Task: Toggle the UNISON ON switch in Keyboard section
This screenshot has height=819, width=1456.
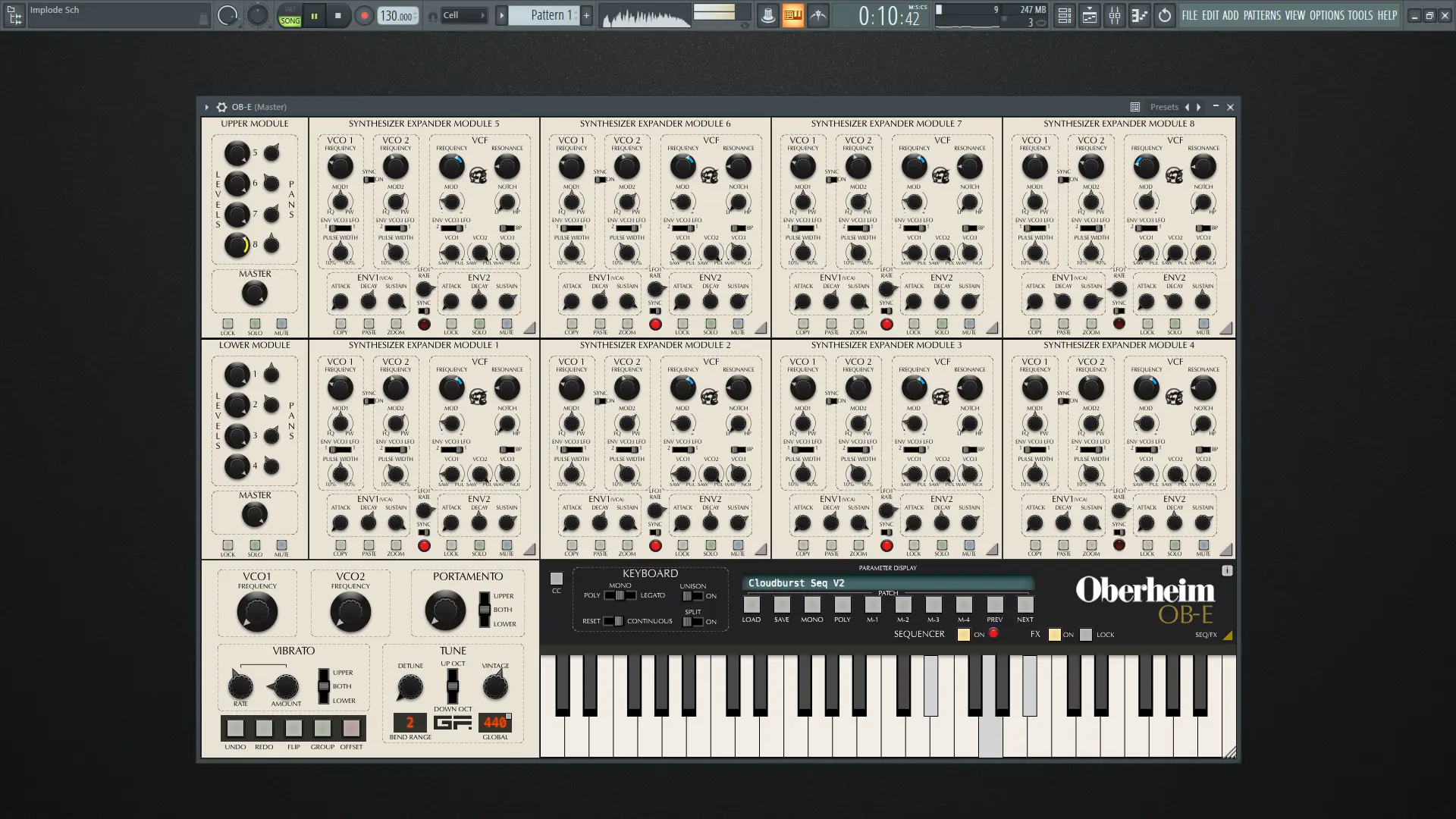Action: point(694,596)
